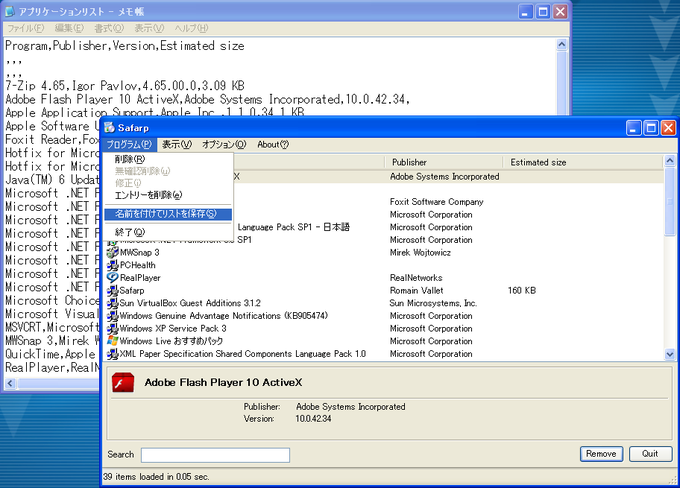Select XML Paper Specification Shared Components row

[385, 354]
